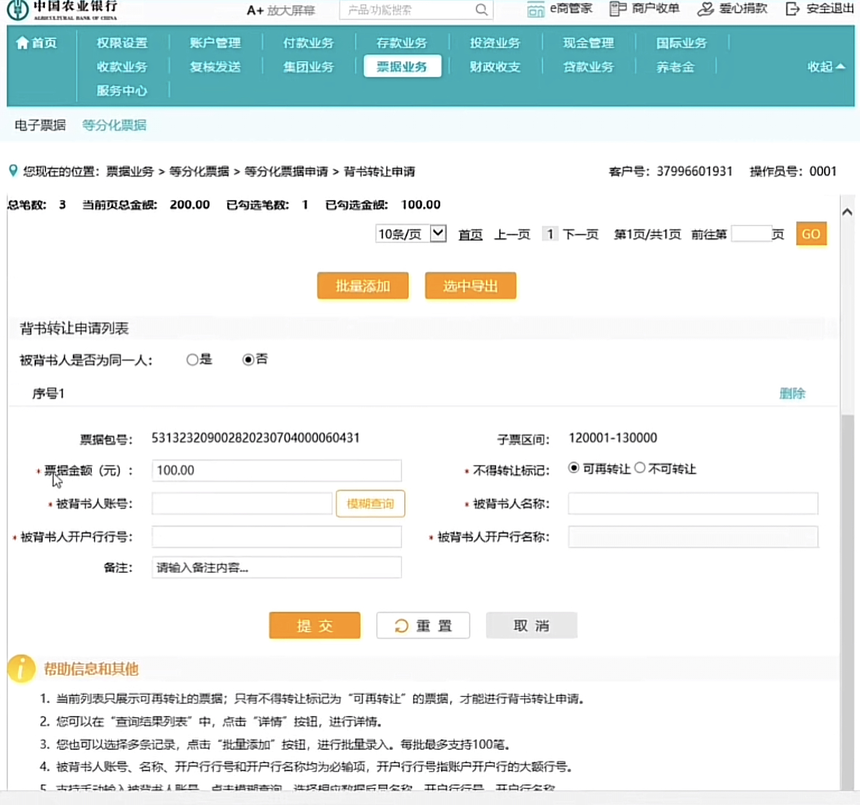Image resolution: width=860 pixels, height=805 pixels.
Task: Click the 票据金额 input field
Action: pos(276,470)
